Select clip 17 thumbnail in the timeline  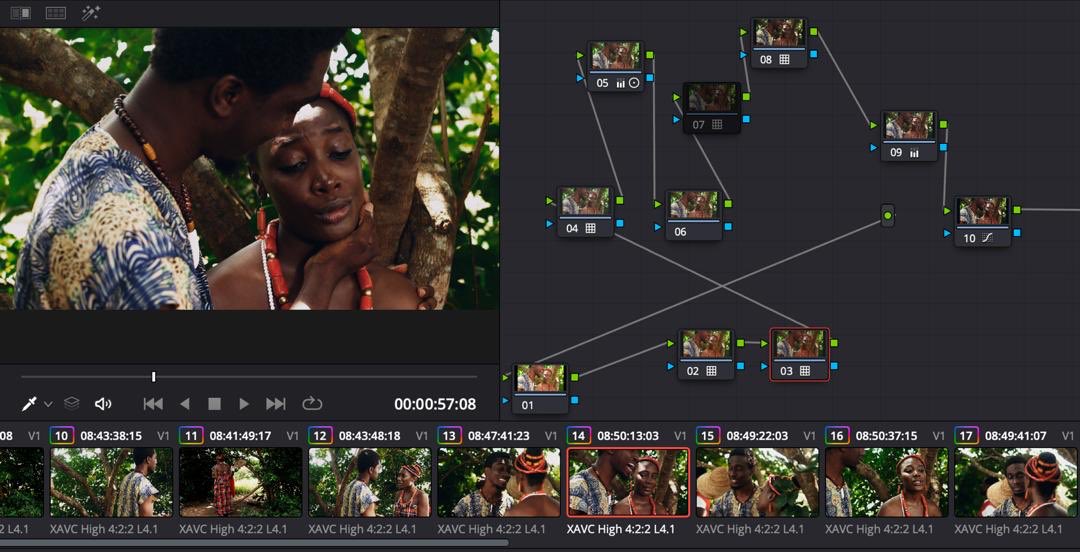[x=1016, y=482]
